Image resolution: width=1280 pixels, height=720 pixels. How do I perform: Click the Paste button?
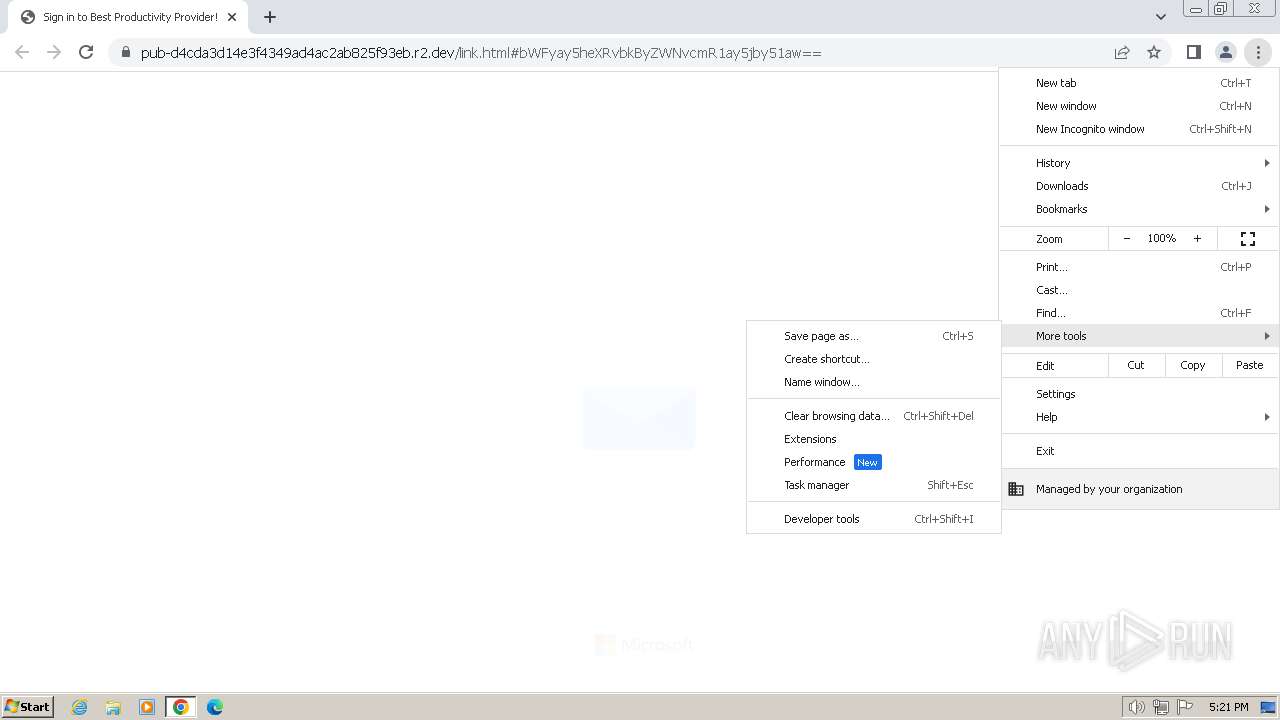[1250, 365]
